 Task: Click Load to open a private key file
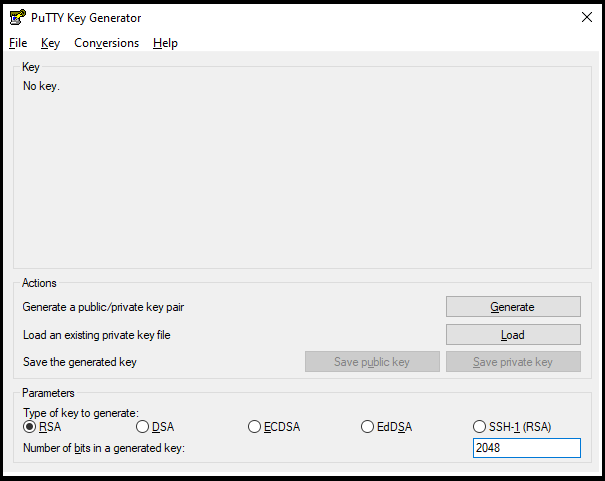coord(513,335)
